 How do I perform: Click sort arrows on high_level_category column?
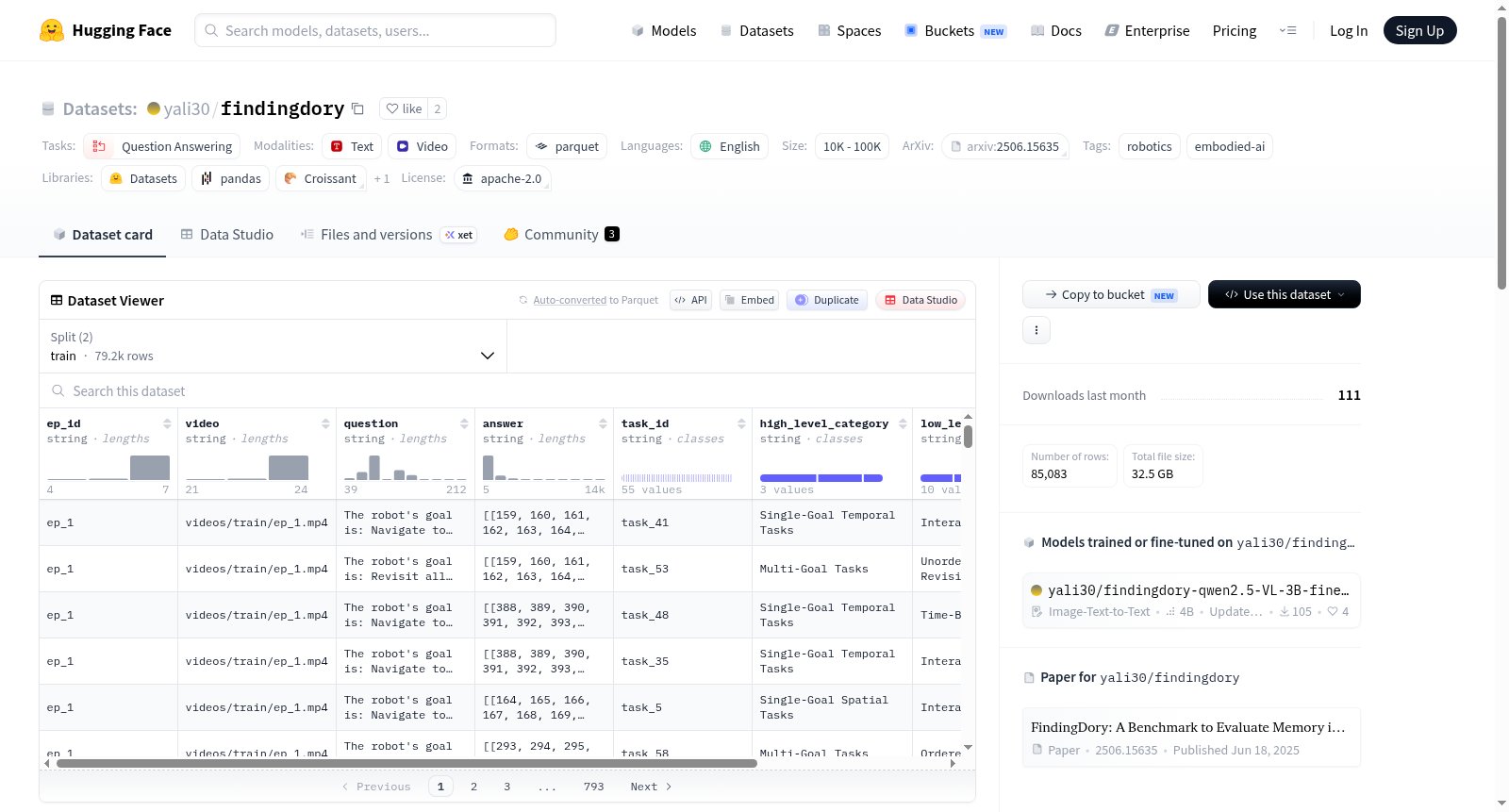903,423
